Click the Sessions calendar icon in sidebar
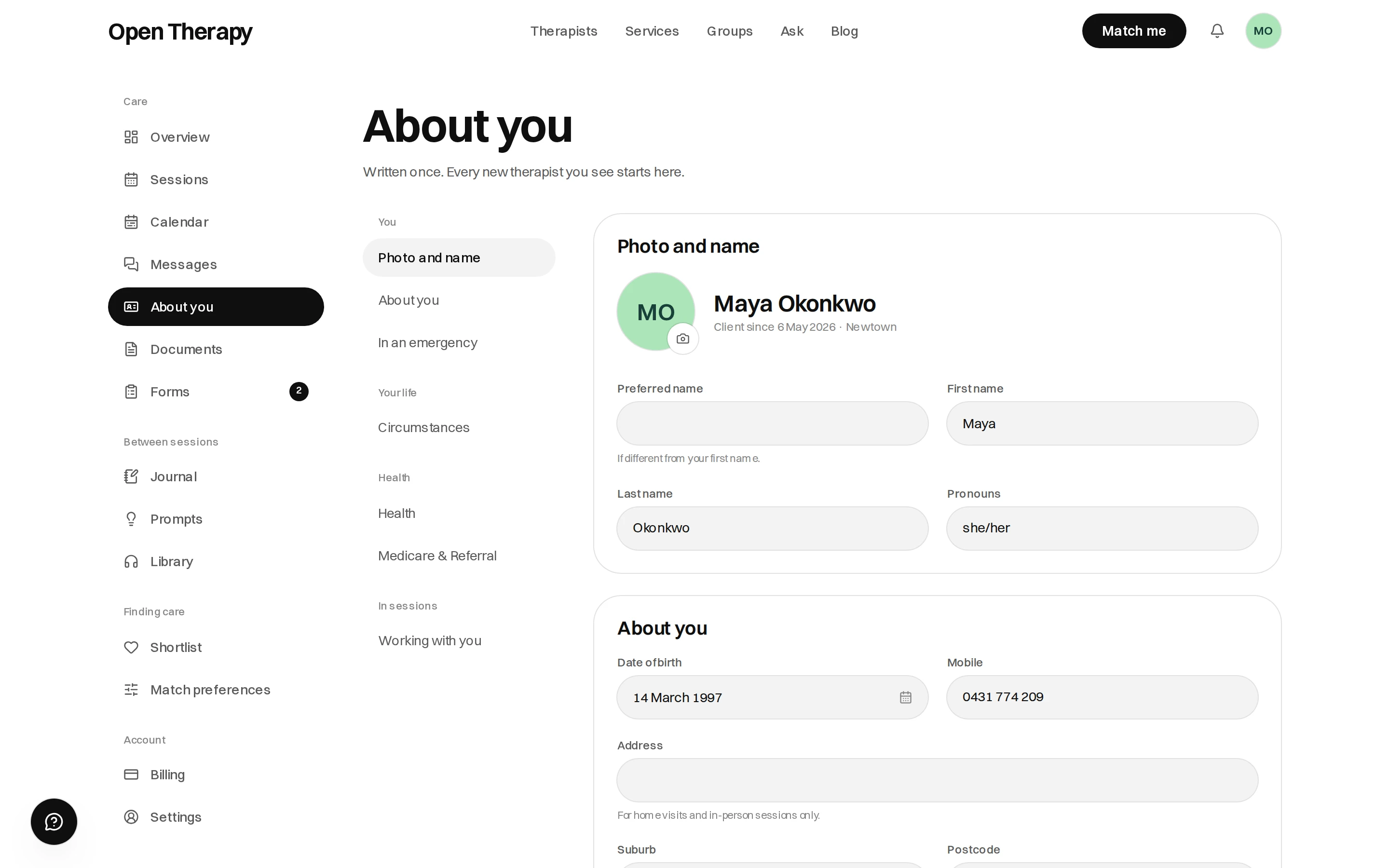This screenshot has width=1389, height=868. click(x=131, y=180)
